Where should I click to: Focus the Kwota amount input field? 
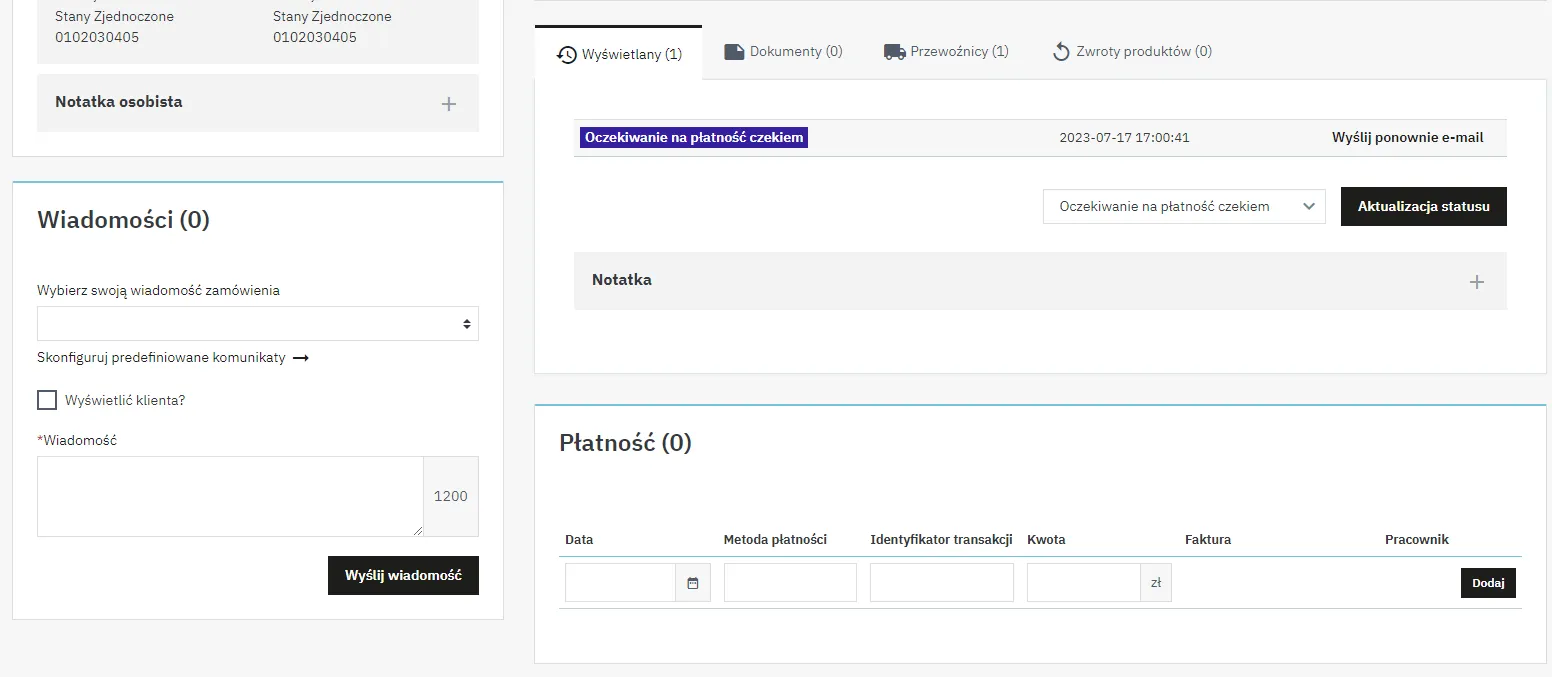point(1083,583)
